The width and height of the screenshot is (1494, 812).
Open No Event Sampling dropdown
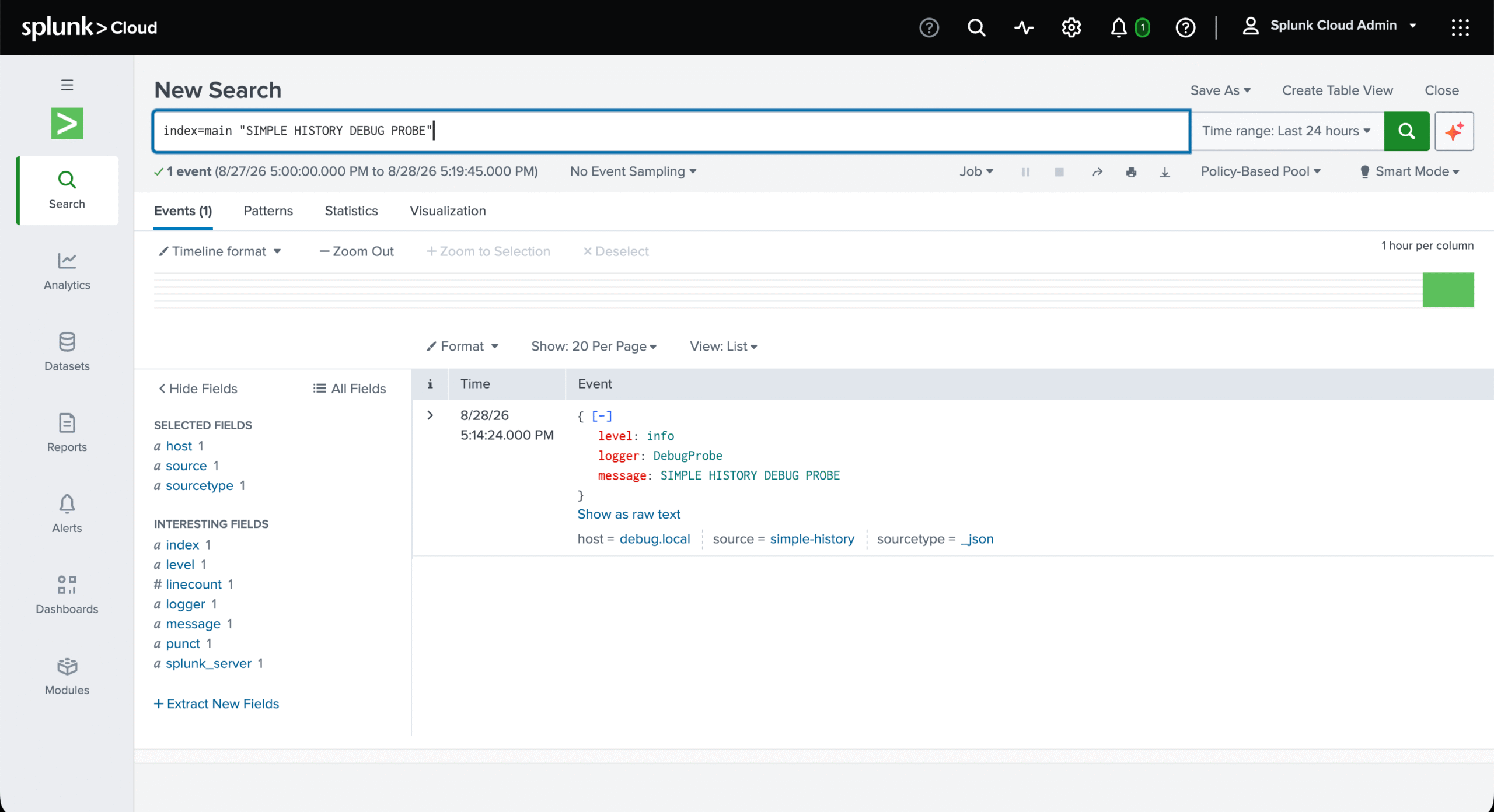pyautogui.click(x=633, y=171)
